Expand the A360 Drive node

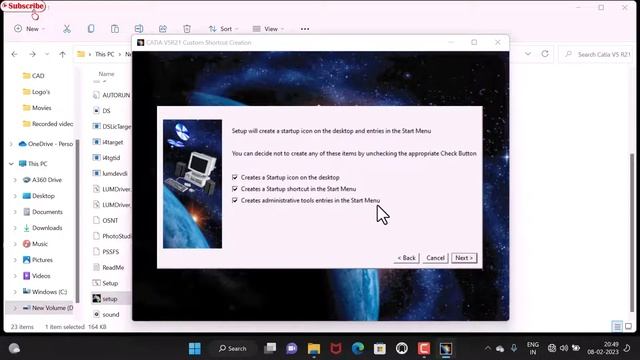15,180
